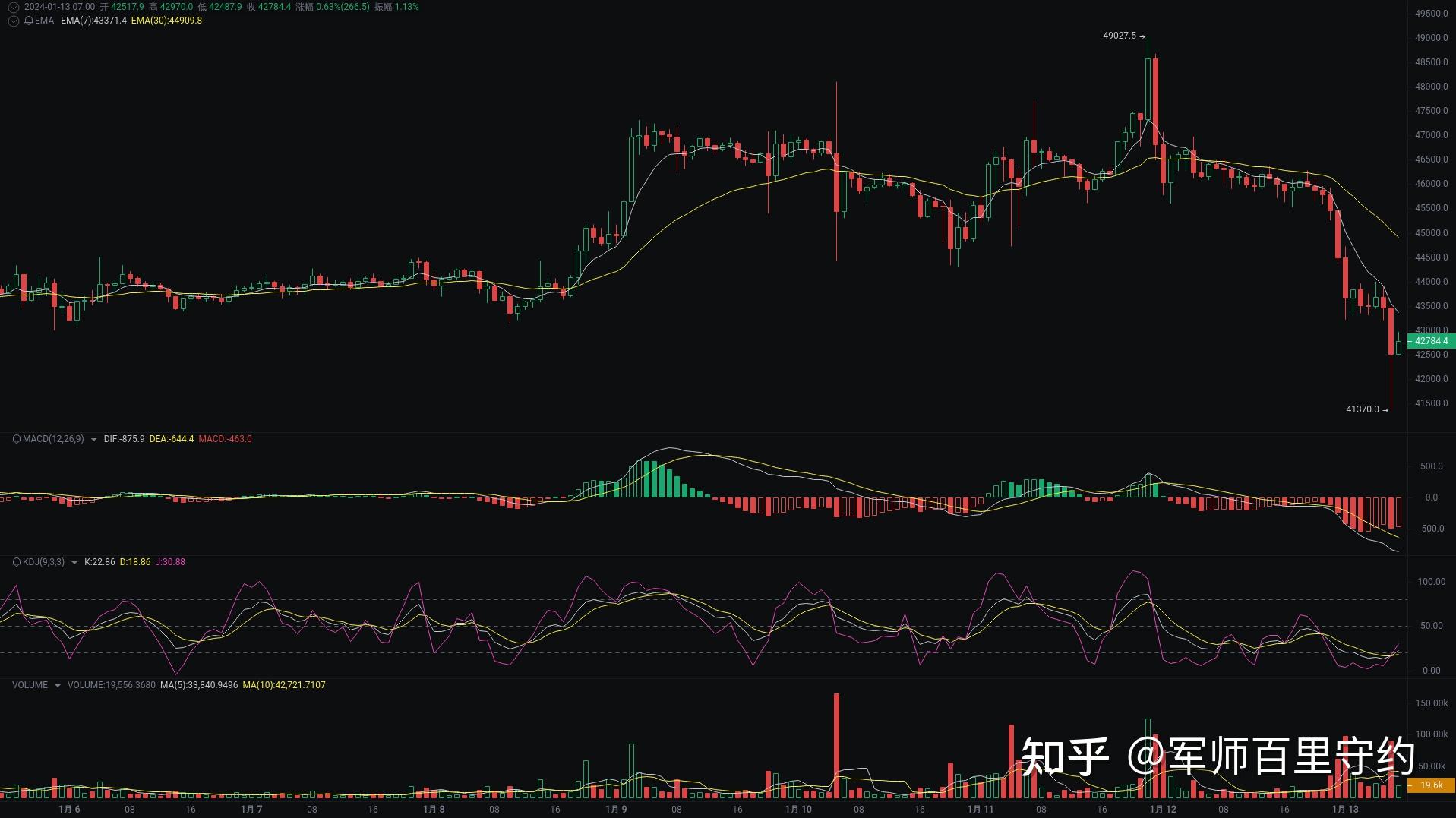The width and height of the screenshot is (1456, 818).
Task: Click the D:18.86 value
Action: (x=135, y=562)
